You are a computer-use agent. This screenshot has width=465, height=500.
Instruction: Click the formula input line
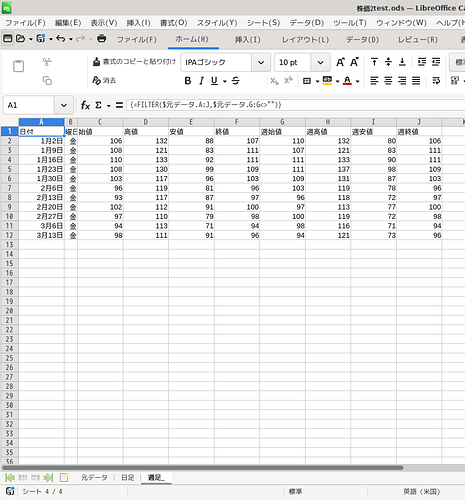click(x=295, y=105)
